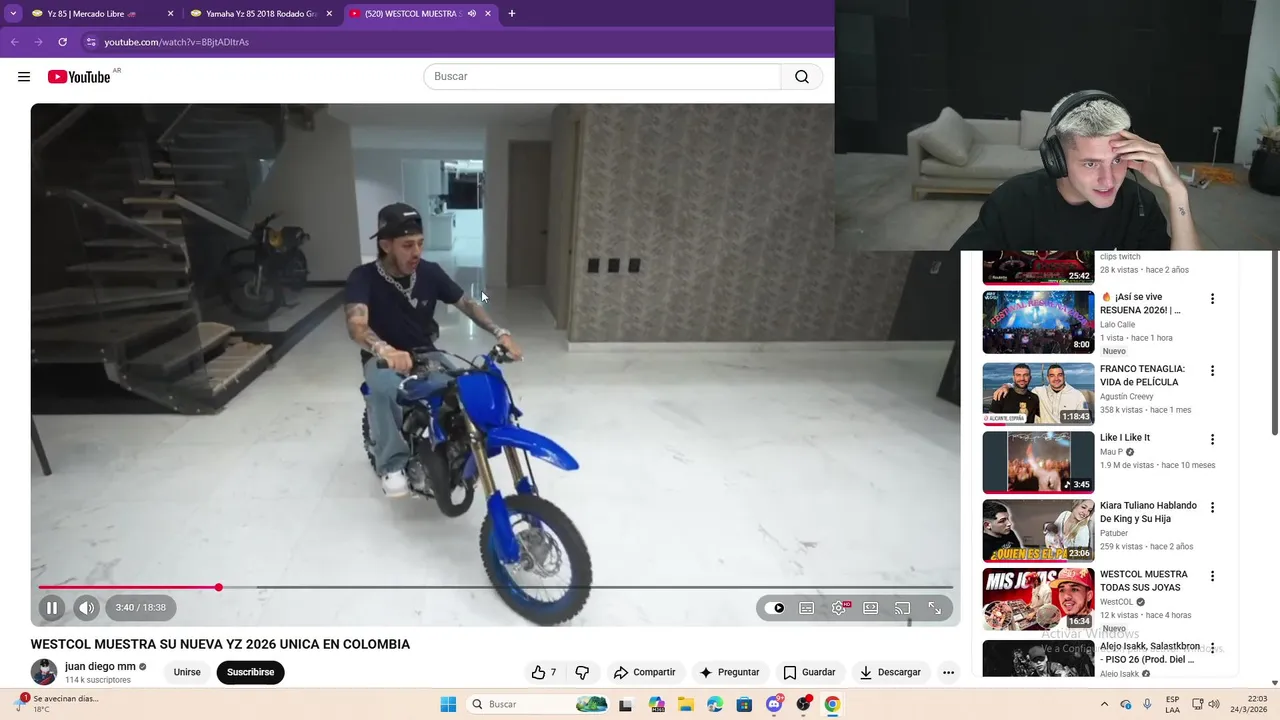Focus the YouTube Buscar search field

[x=602, y=77]
